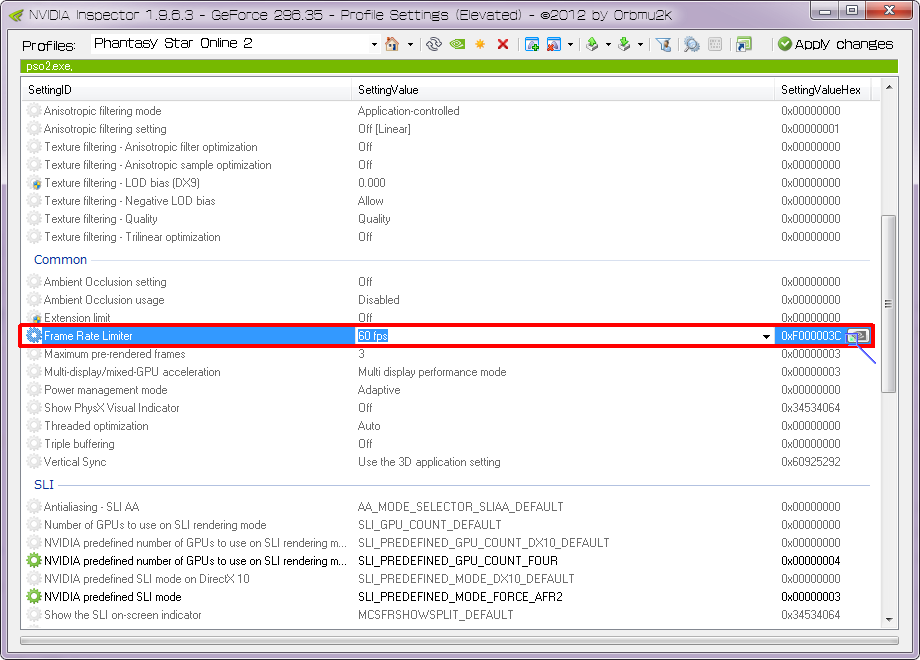Viewport: 920px width, 660px height.
Task: Open the 60 fps value dropdown arrow
Action: pos(766,336)
